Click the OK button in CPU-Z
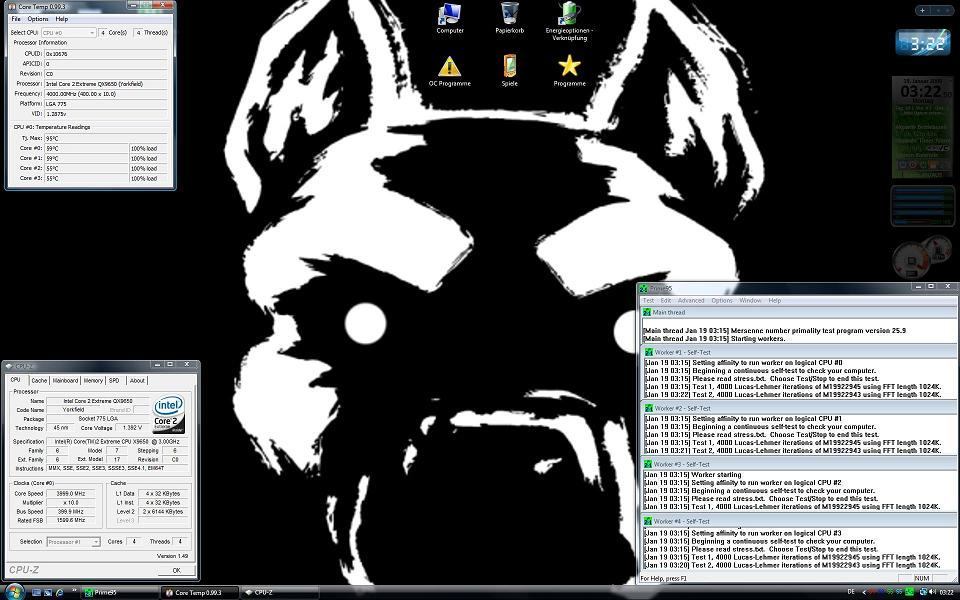Screen dimensions: 960x600 177,570
